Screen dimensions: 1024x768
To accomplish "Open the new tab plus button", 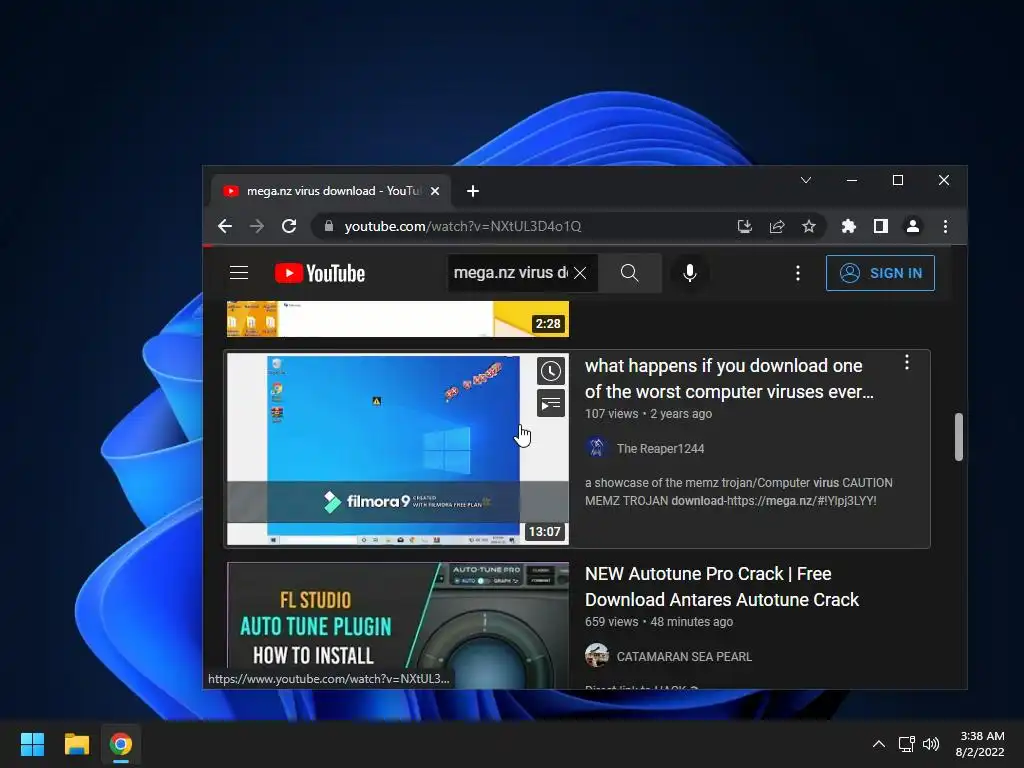I will pyautogui.click(x=473, y=191).
